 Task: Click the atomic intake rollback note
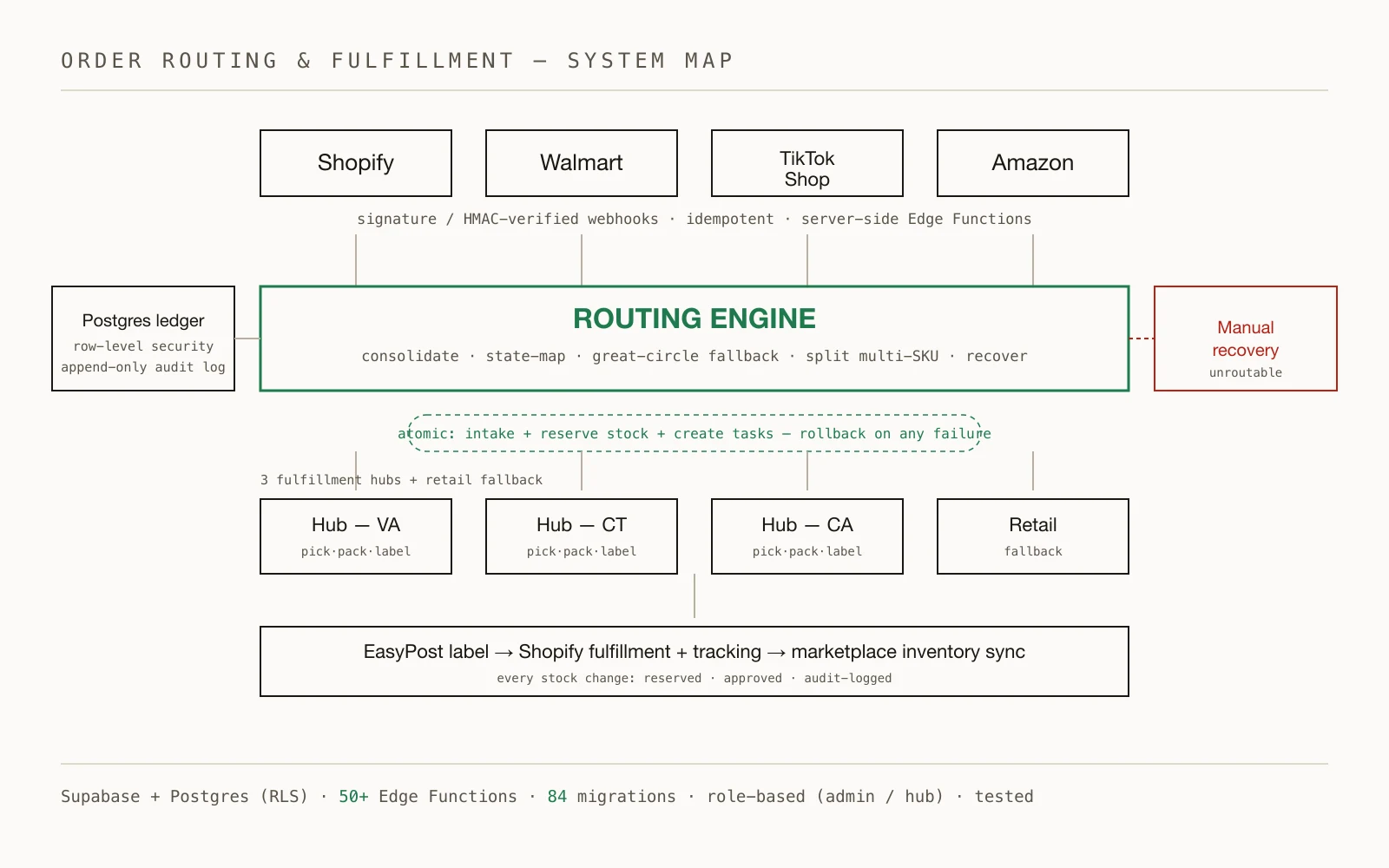pyautogui.click(x=694, y=433)
